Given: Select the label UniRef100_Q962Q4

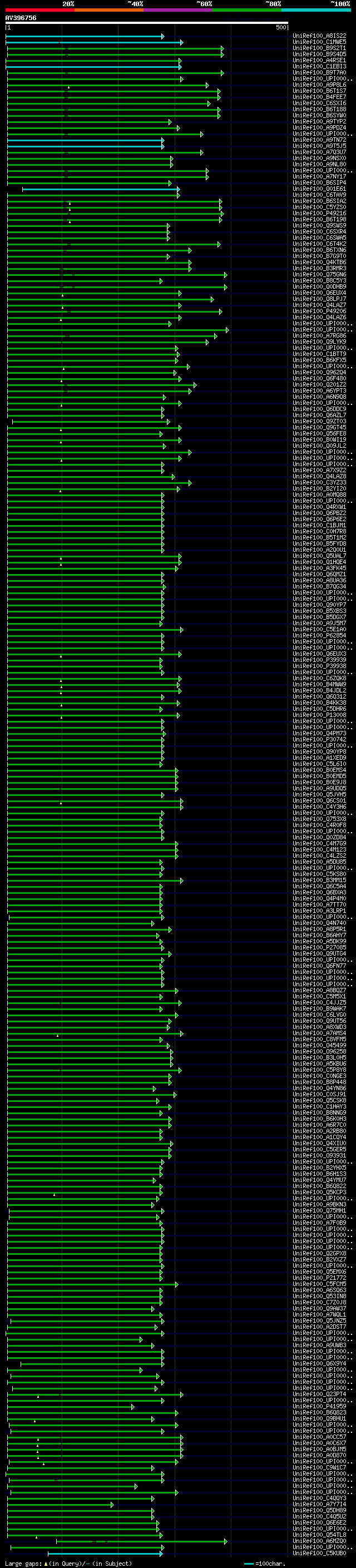Looking at the screenshot, I should coord(319,372).
